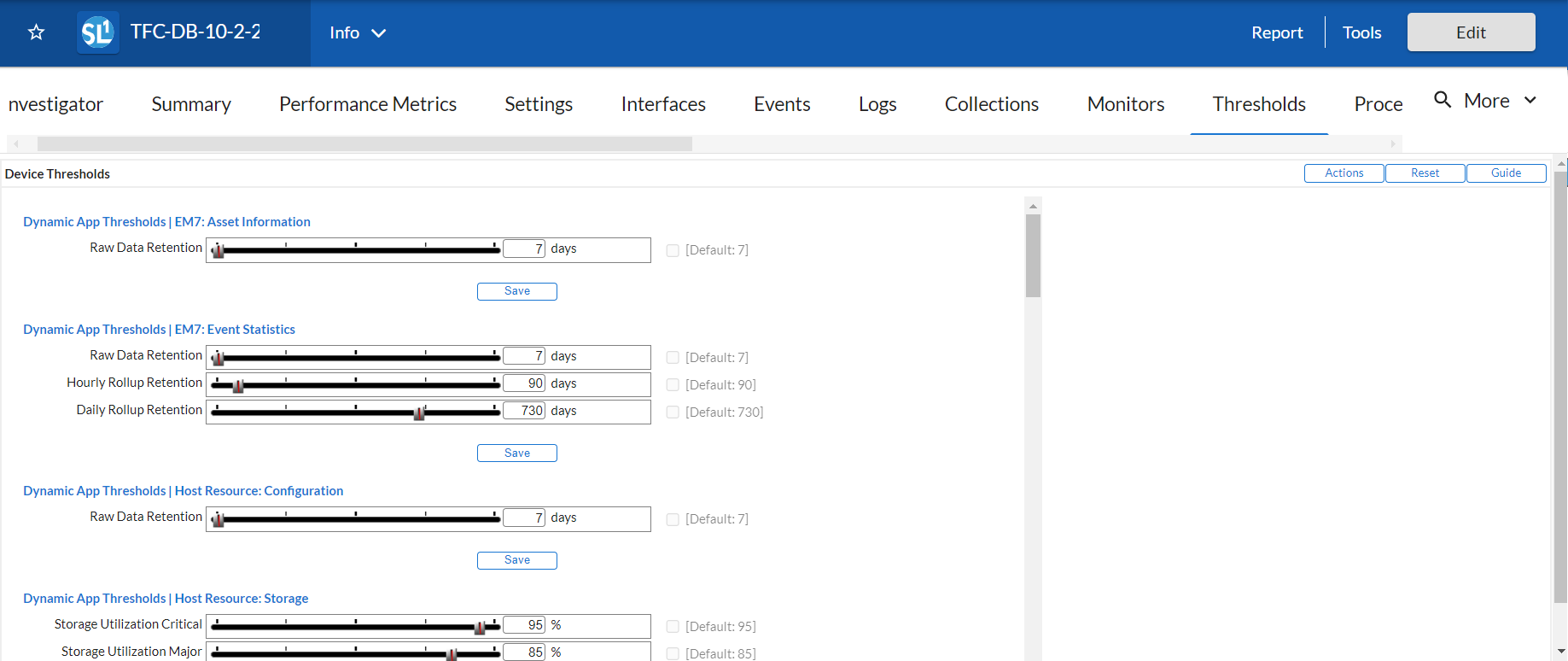Click the favorite star icon
Viewport: 1568px width, 661px height.
(x=36, y=32)
